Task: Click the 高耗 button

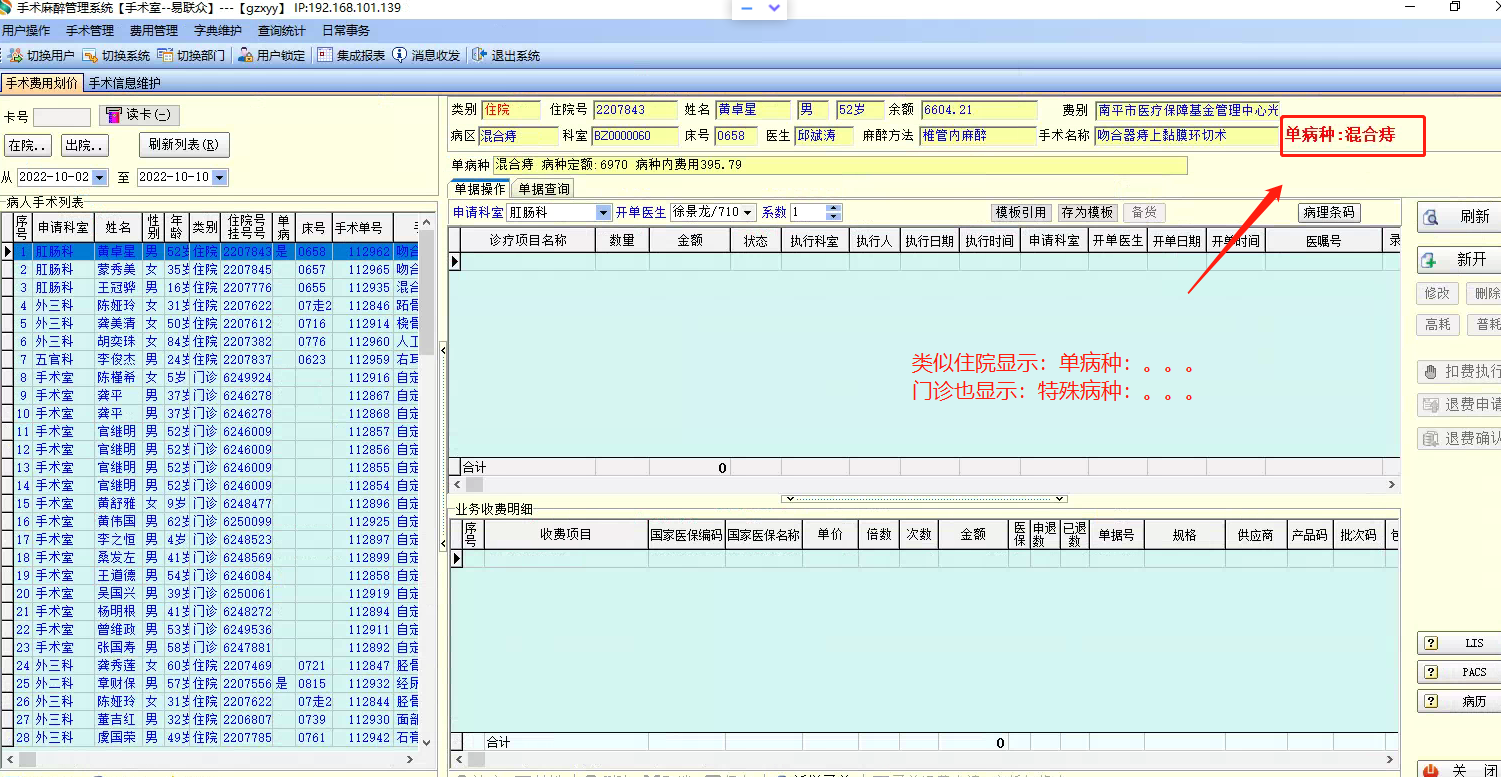Action: (1437, 325)
